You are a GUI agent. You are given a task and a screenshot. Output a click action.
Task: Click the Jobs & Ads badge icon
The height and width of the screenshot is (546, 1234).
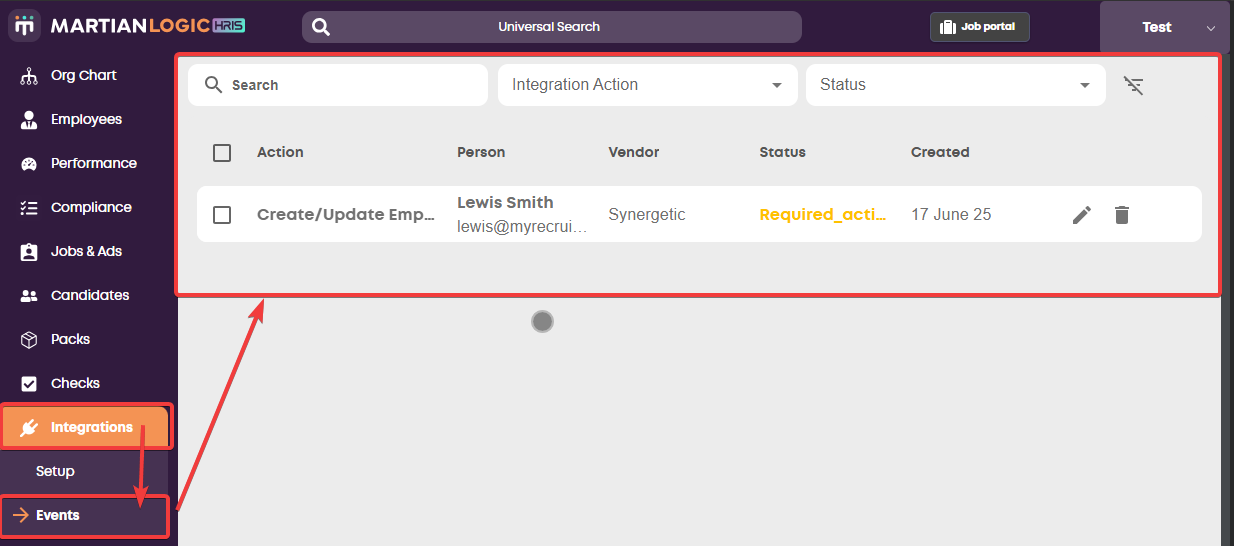tap(29, 252)
